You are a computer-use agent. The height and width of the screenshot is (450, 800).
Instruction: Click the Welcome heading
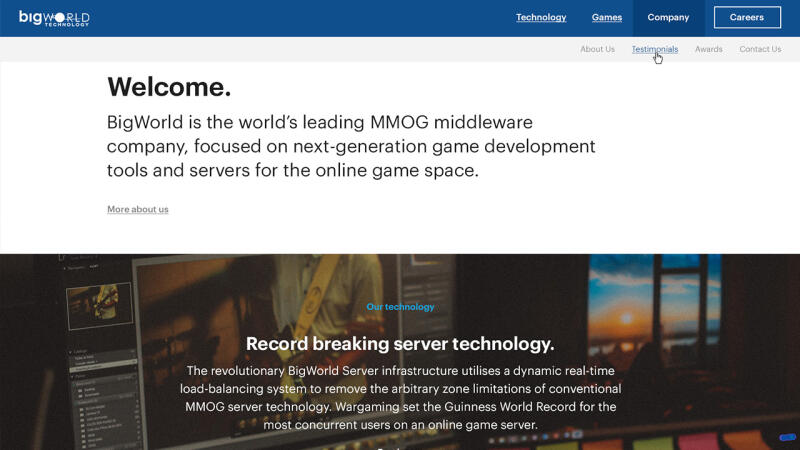pos(169,87)
